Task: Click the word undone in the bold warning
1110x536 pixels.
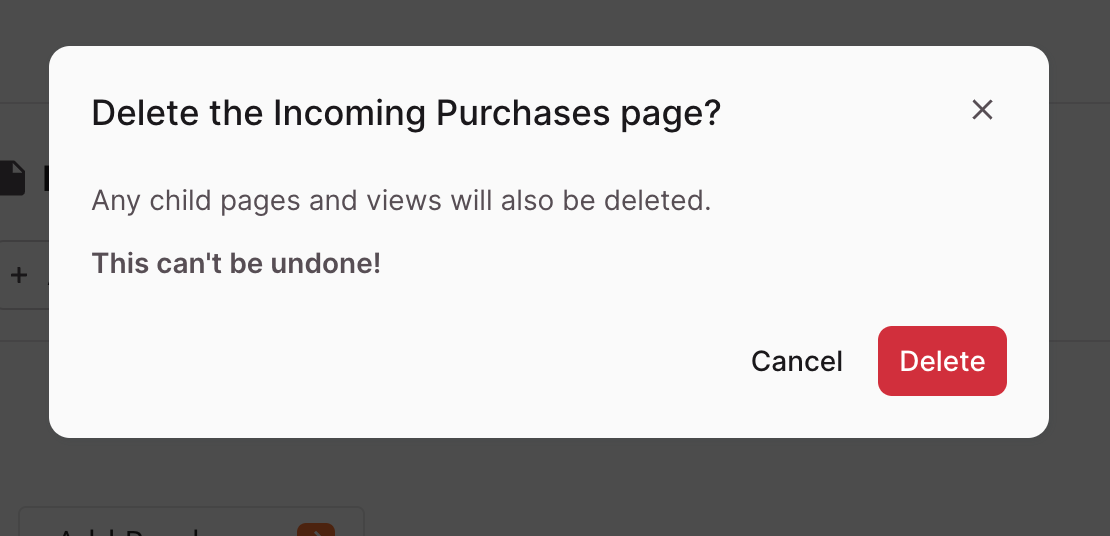Action: [326, 263]
